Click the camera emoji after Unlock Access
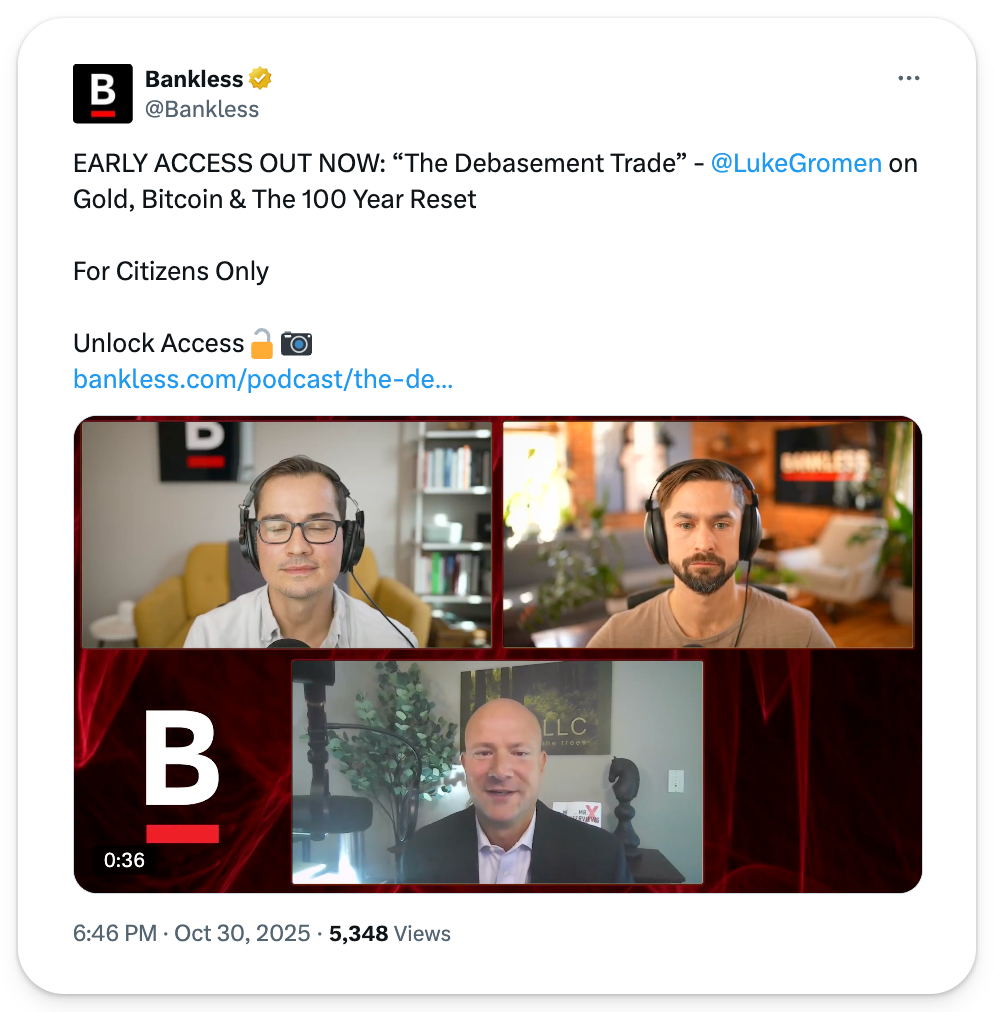The image size is (994, 1012). (296, 343)
